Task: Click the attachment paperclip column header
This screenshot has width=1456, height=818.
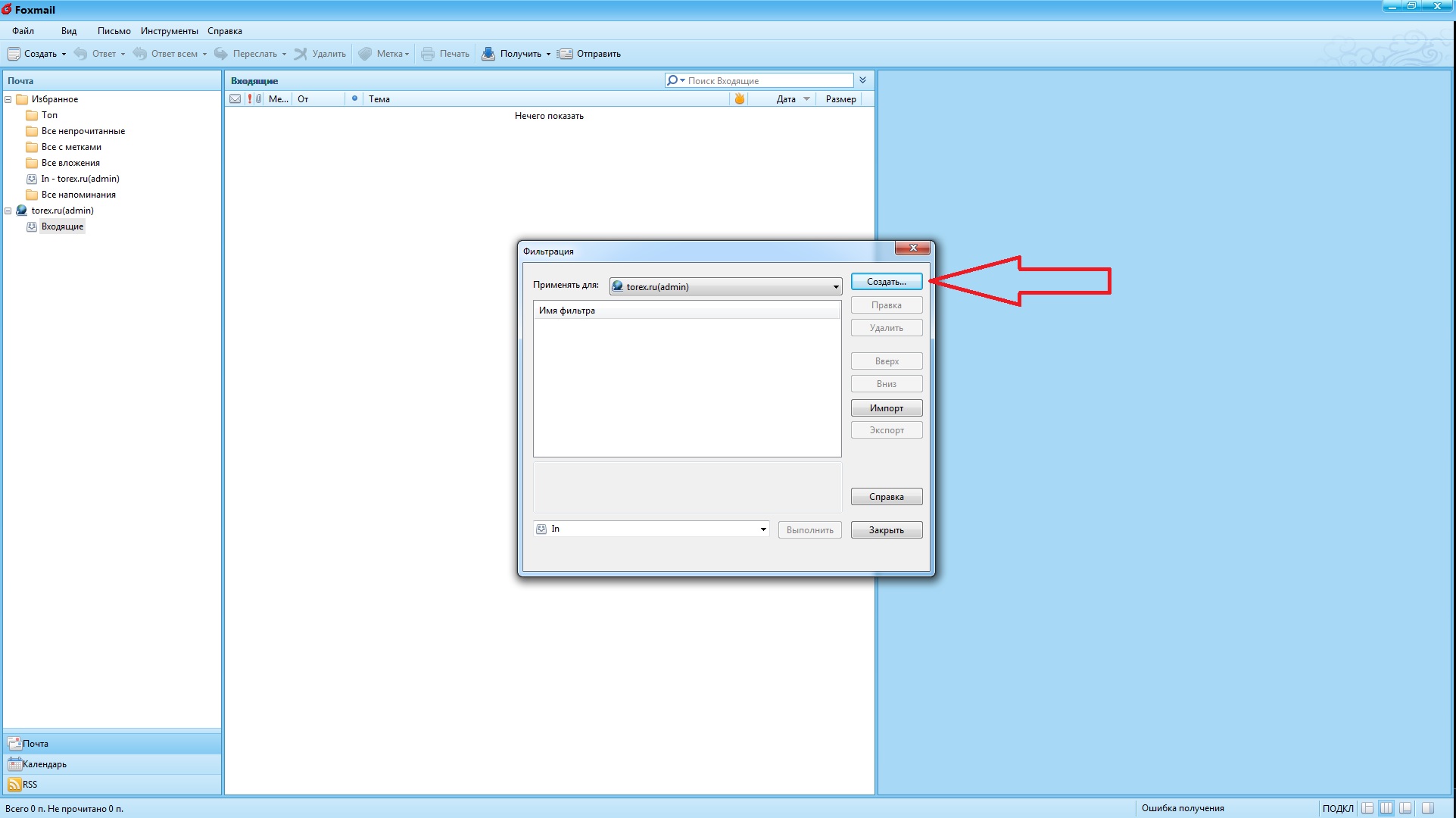Action: 259,99
